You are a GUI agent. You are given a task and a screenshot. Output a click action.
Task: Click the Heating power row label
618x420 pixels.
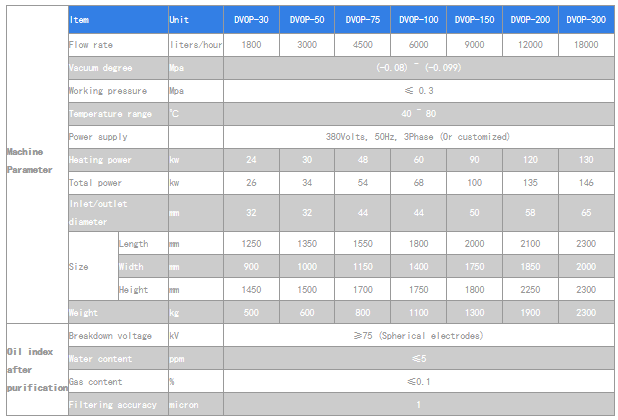99,160
